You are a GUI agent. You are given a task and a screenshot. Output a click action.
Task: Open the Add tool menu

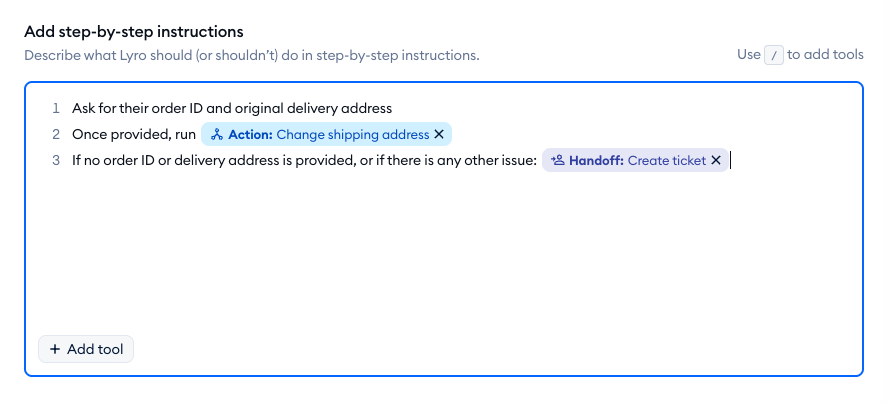coord(86,349)
